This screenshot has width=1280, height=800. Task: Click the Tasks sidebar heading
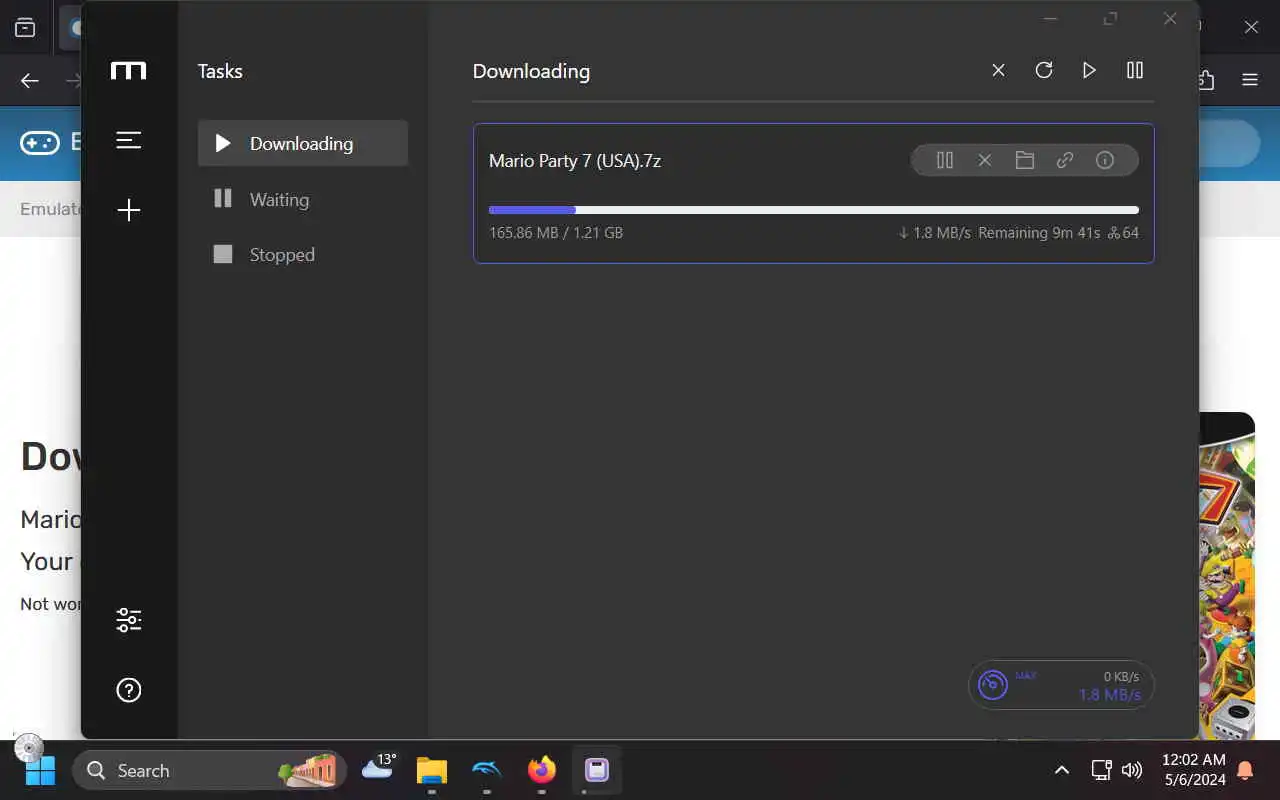(x=220, y=71)
